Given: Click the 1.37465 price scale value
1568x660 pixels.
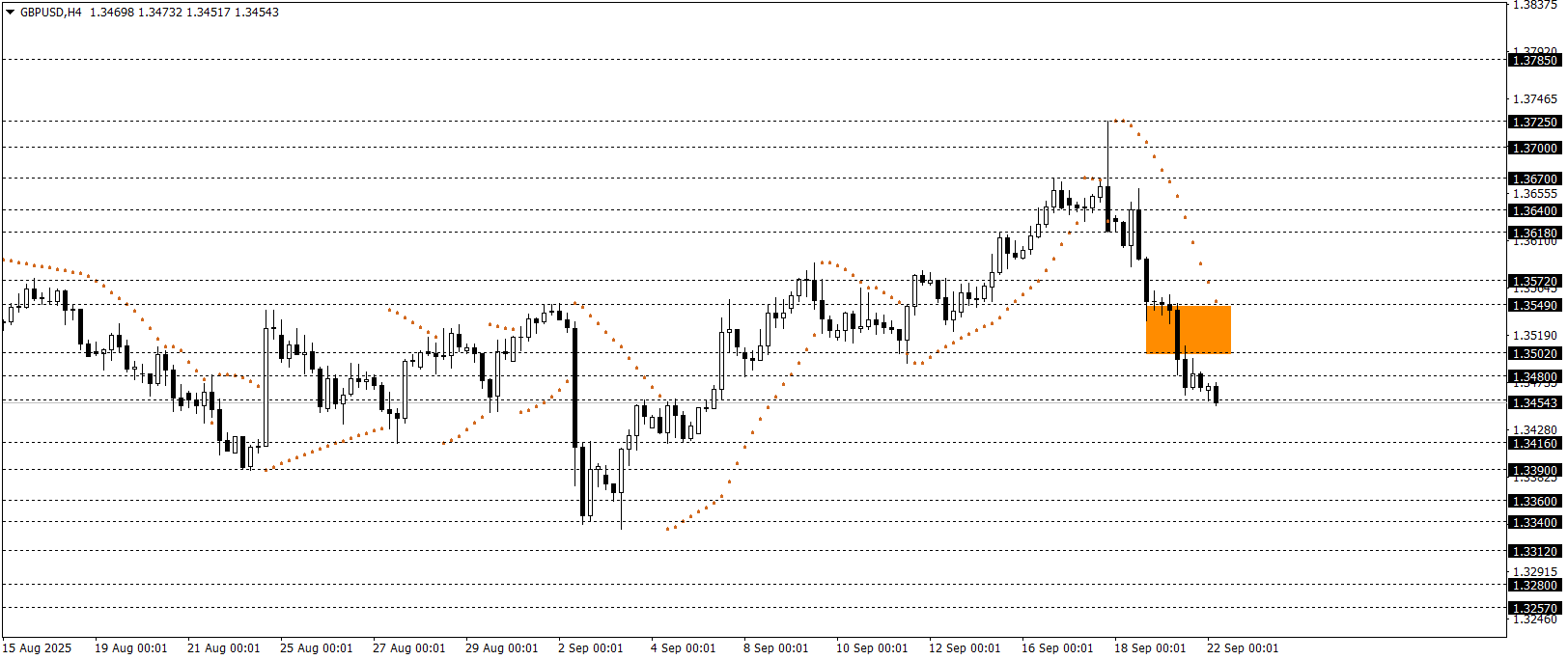Looking at the screenshot, I should point(1535,98).
